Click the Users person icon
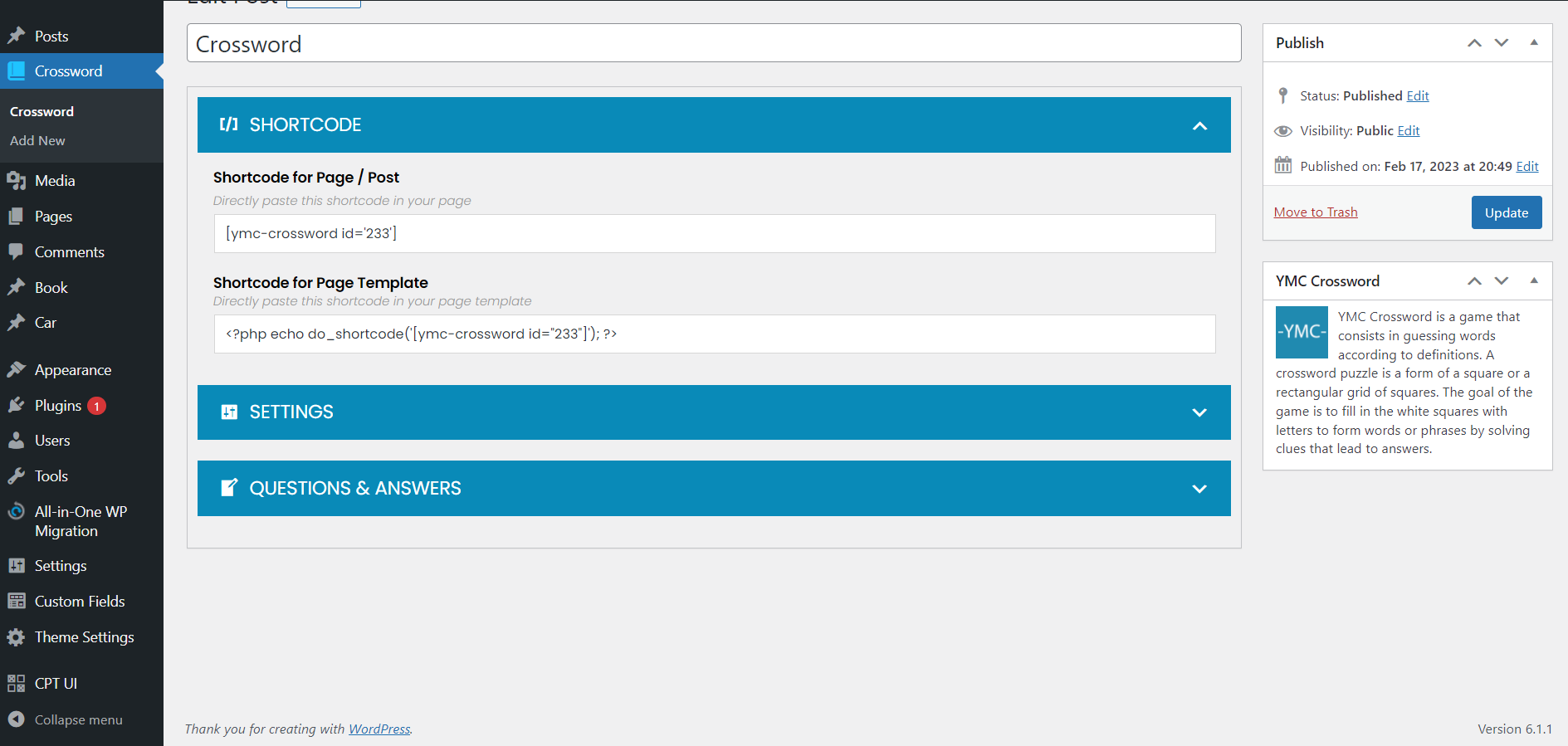Screen dimensions: 1568x746 tap(17, 441)
